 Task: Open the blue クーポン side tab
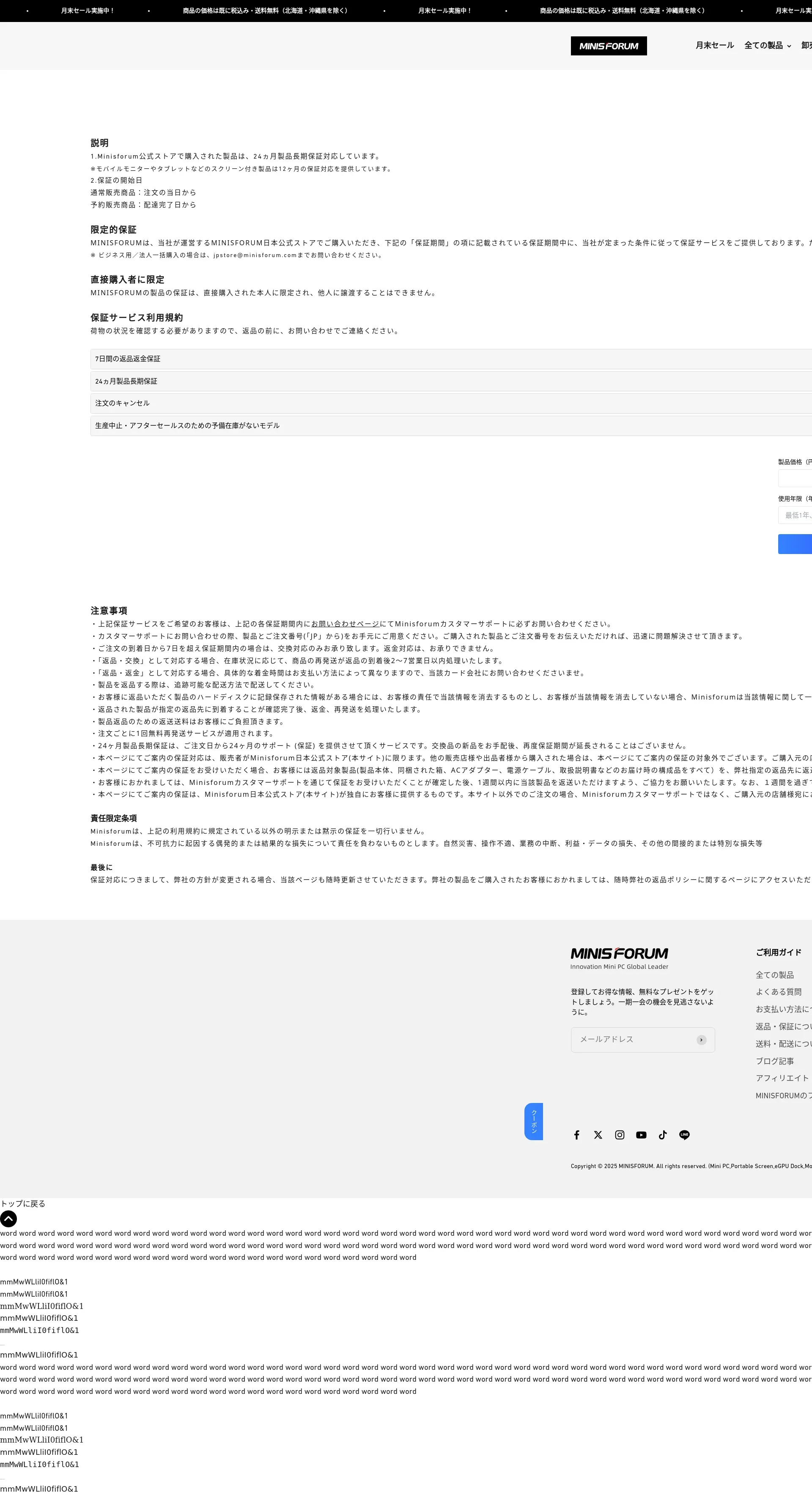(x=533, y=1121)
